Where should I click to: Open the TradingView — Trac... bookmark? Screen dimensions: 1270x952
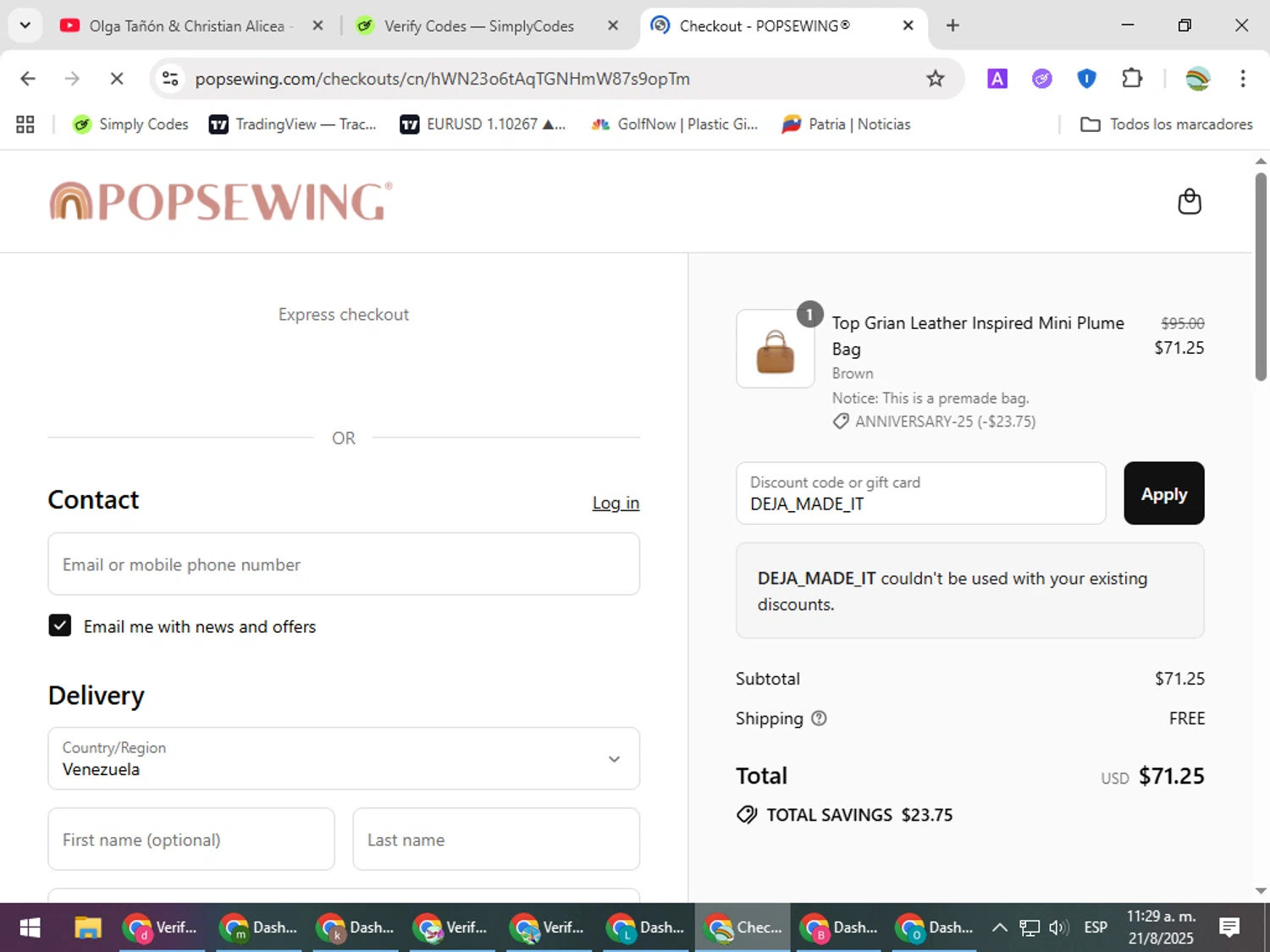click(293, 124)
